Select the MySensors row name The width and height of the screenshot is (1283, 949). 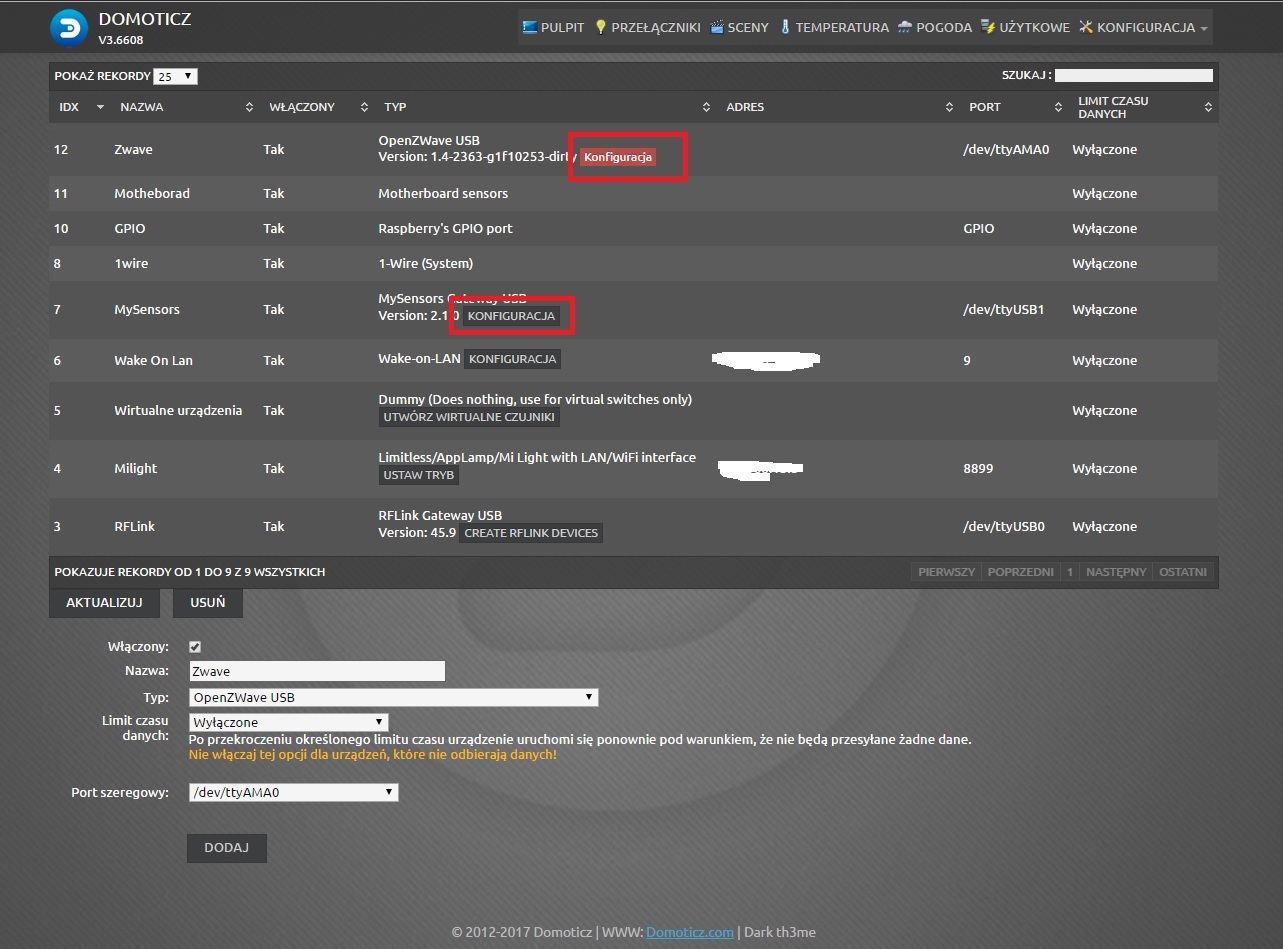tap(147, 309)
